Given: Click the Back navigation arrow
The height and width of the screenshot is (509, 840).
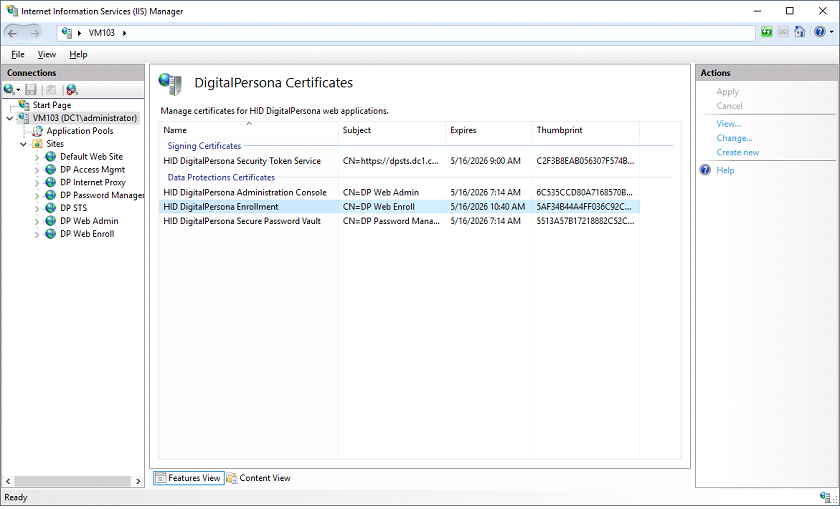Looking at the screenshot, I should click(x=13, y=32).
